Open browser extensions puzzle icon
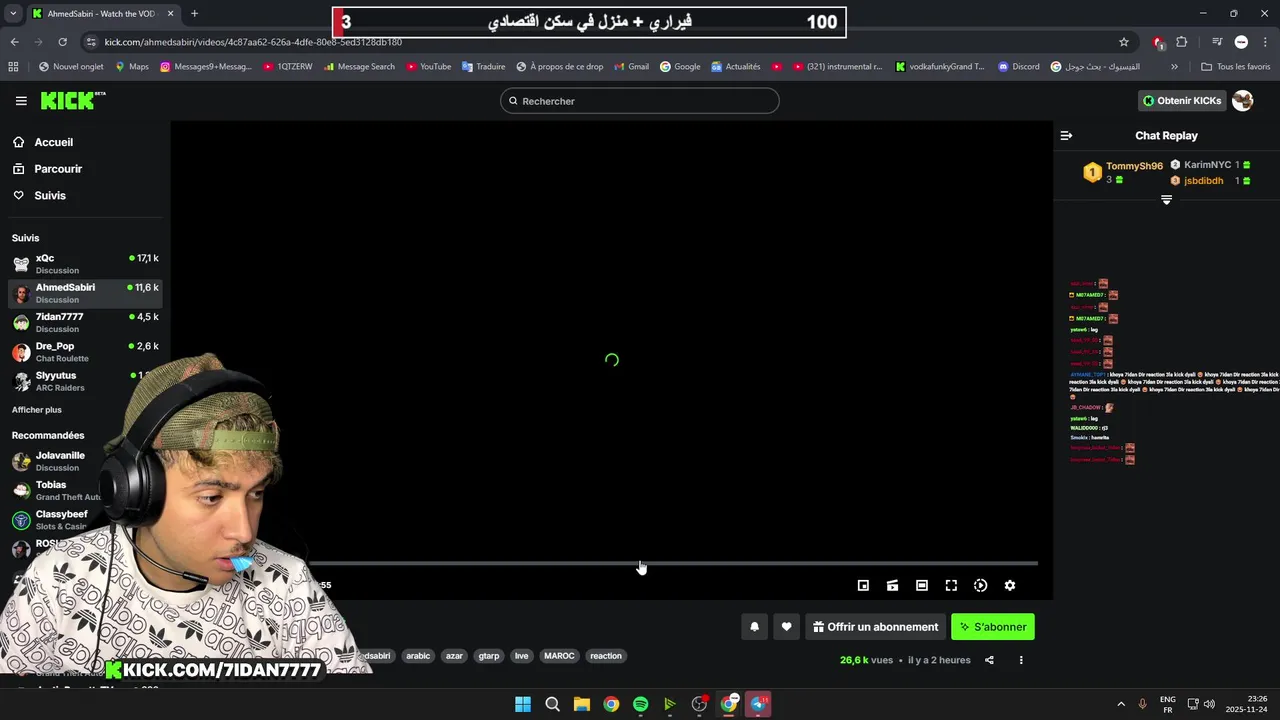 tap(1182, 42)
